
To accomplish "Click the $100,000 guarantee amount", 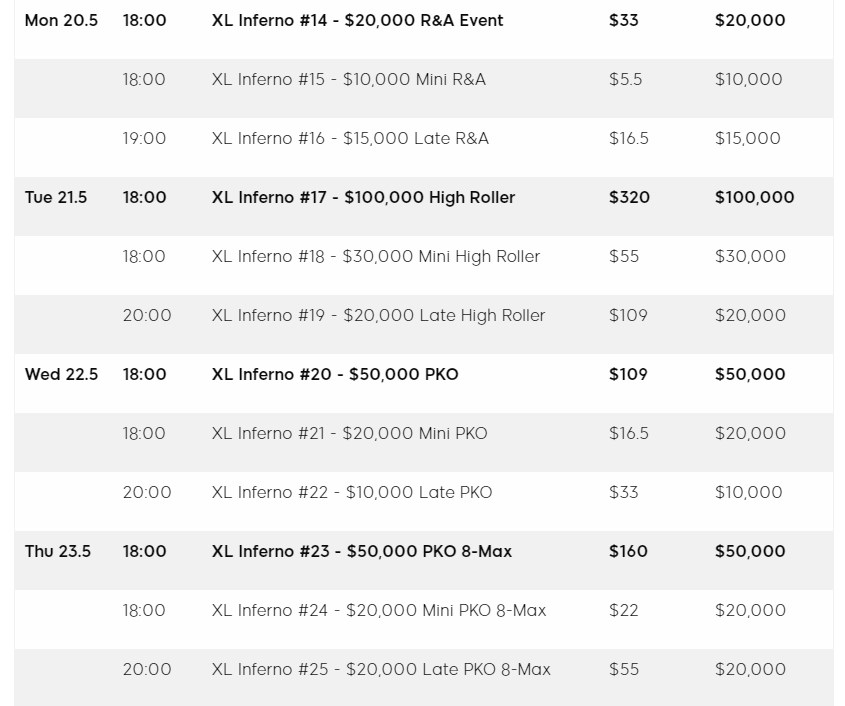I will pyautogui.click(x=754, y=198).
